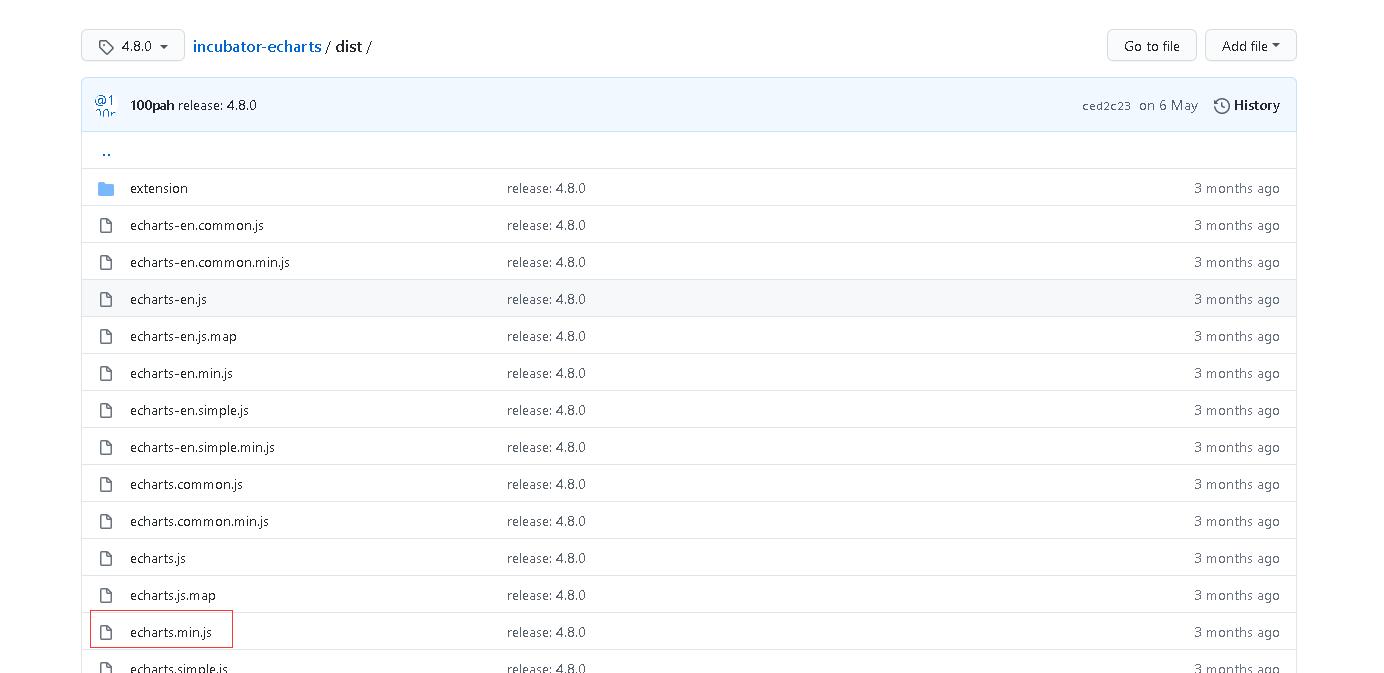Open echarts-en.simple.min.js file
The image size is (1384, 673).
click(202, 447)
